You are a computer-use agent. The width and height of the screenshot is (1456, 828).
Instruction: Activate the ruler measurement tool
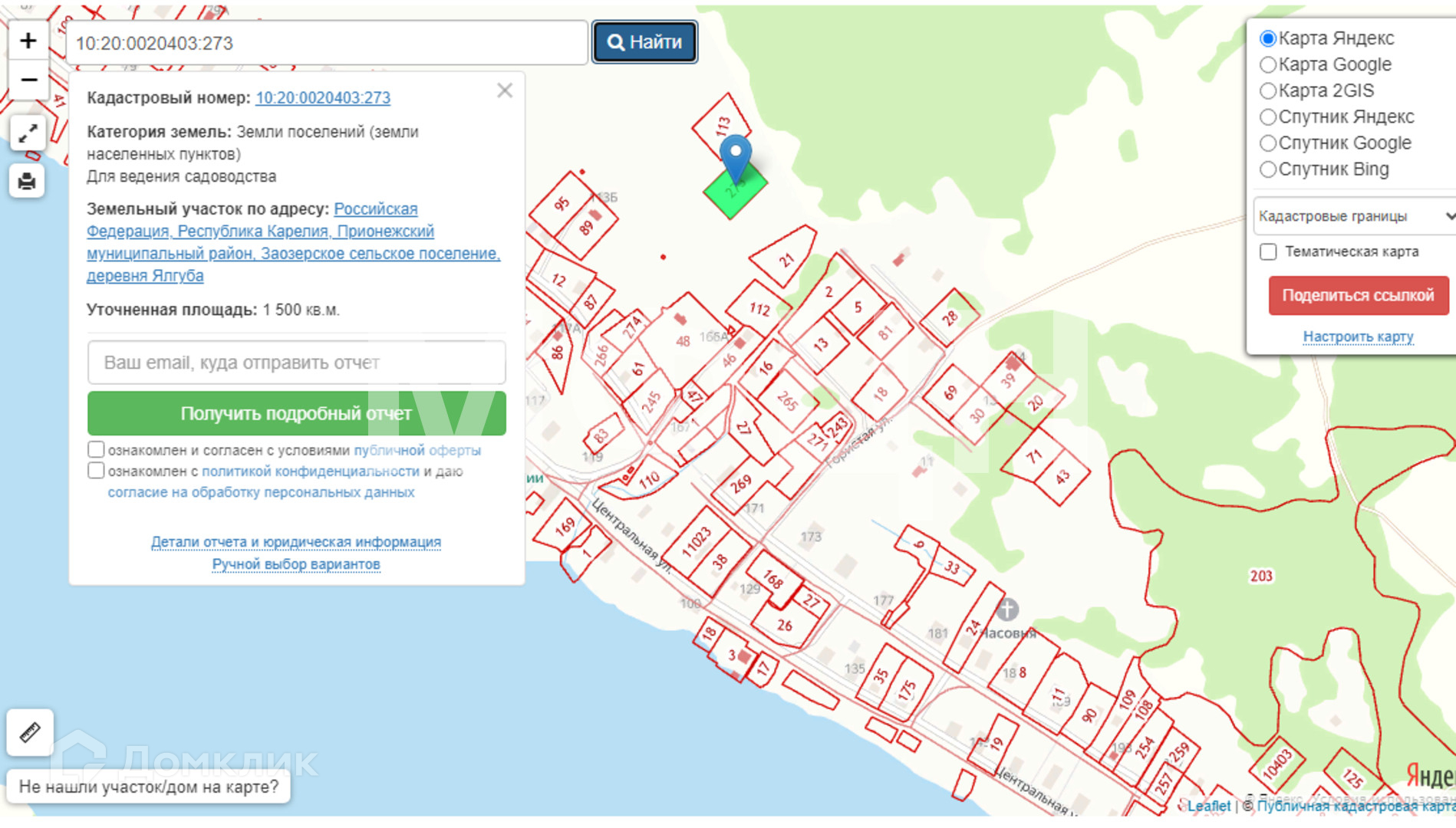[x=30, y=732]
